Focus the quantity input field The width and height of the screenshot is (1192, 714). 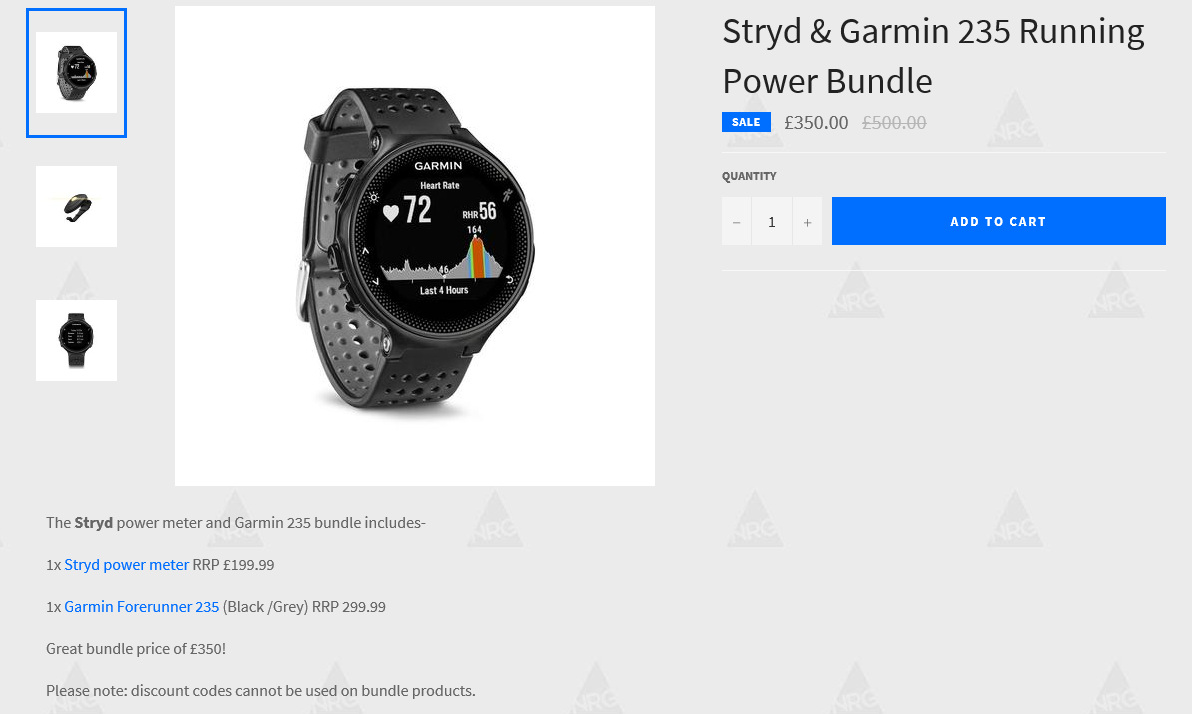[772, 221]
